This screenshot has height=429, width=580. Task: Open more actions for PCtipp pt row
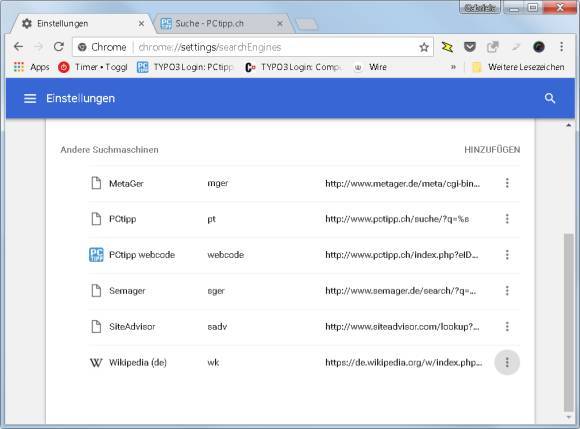[507, 219]
